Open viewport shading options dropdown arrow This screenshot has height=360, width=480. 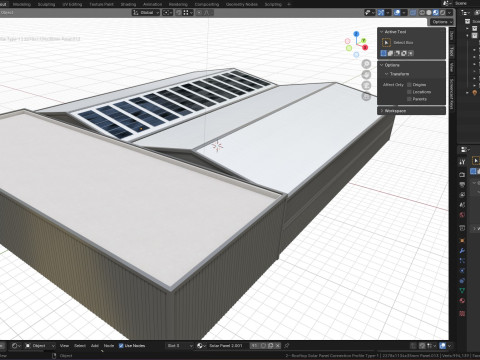pos(450,13)
